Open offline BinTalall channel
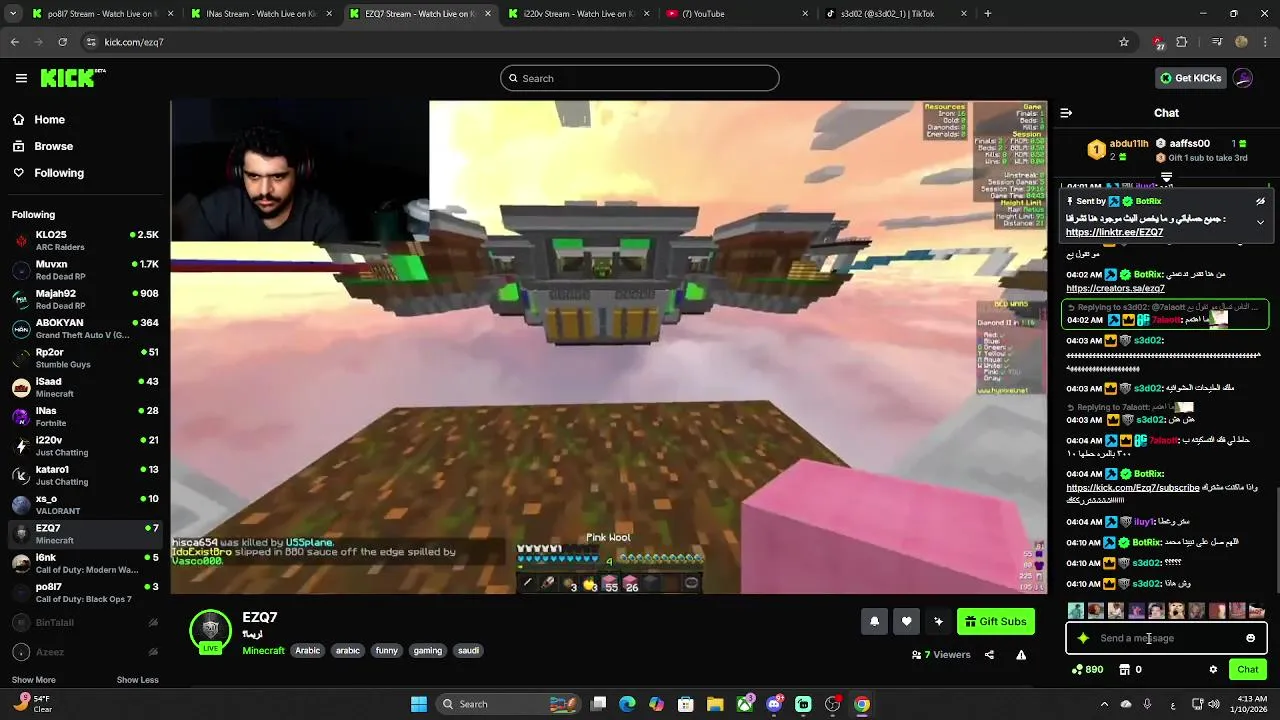1280x720 pixels. pyautogui.click(x=85, y=622)
